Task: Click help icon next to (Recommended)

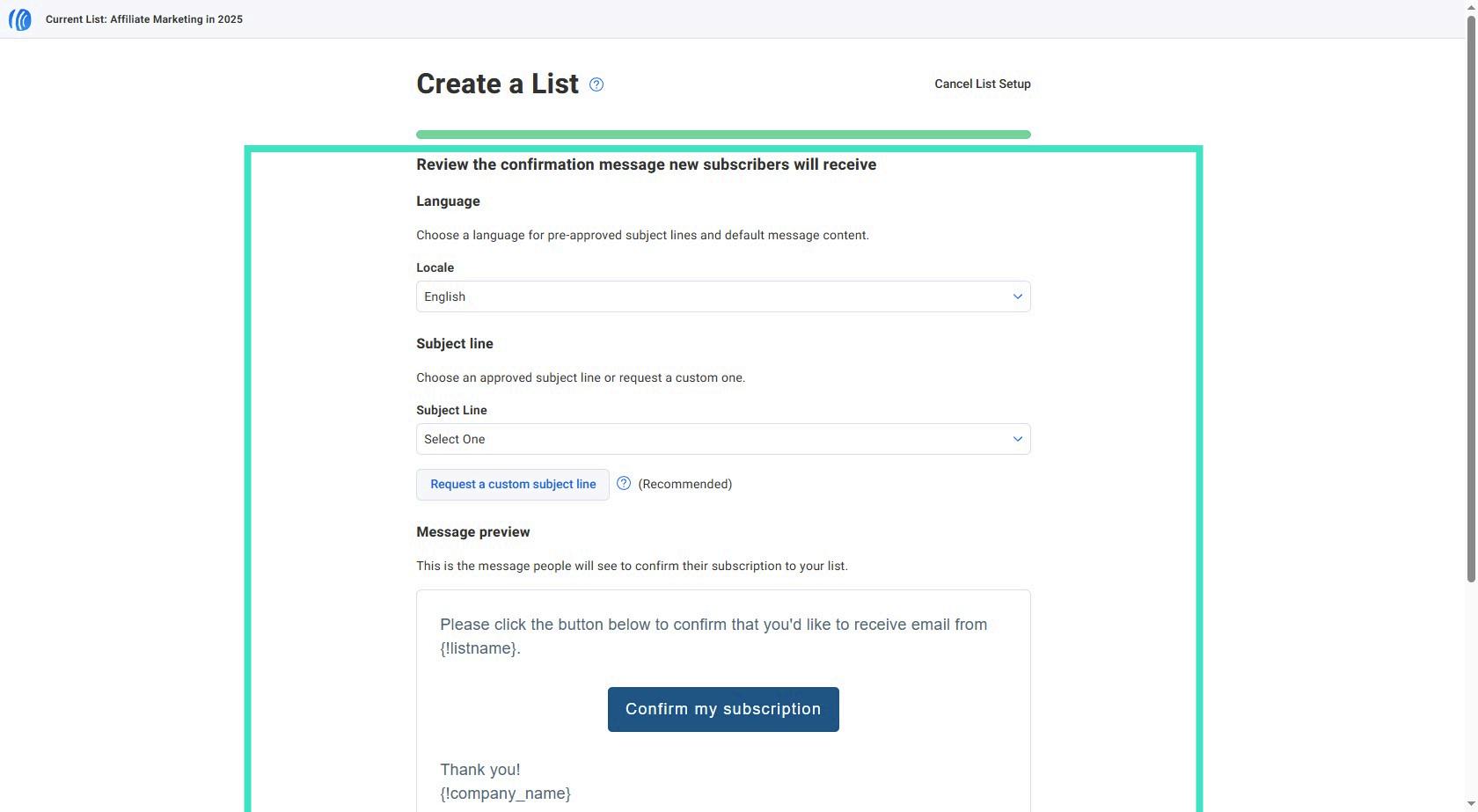Action: coord(624,483)
